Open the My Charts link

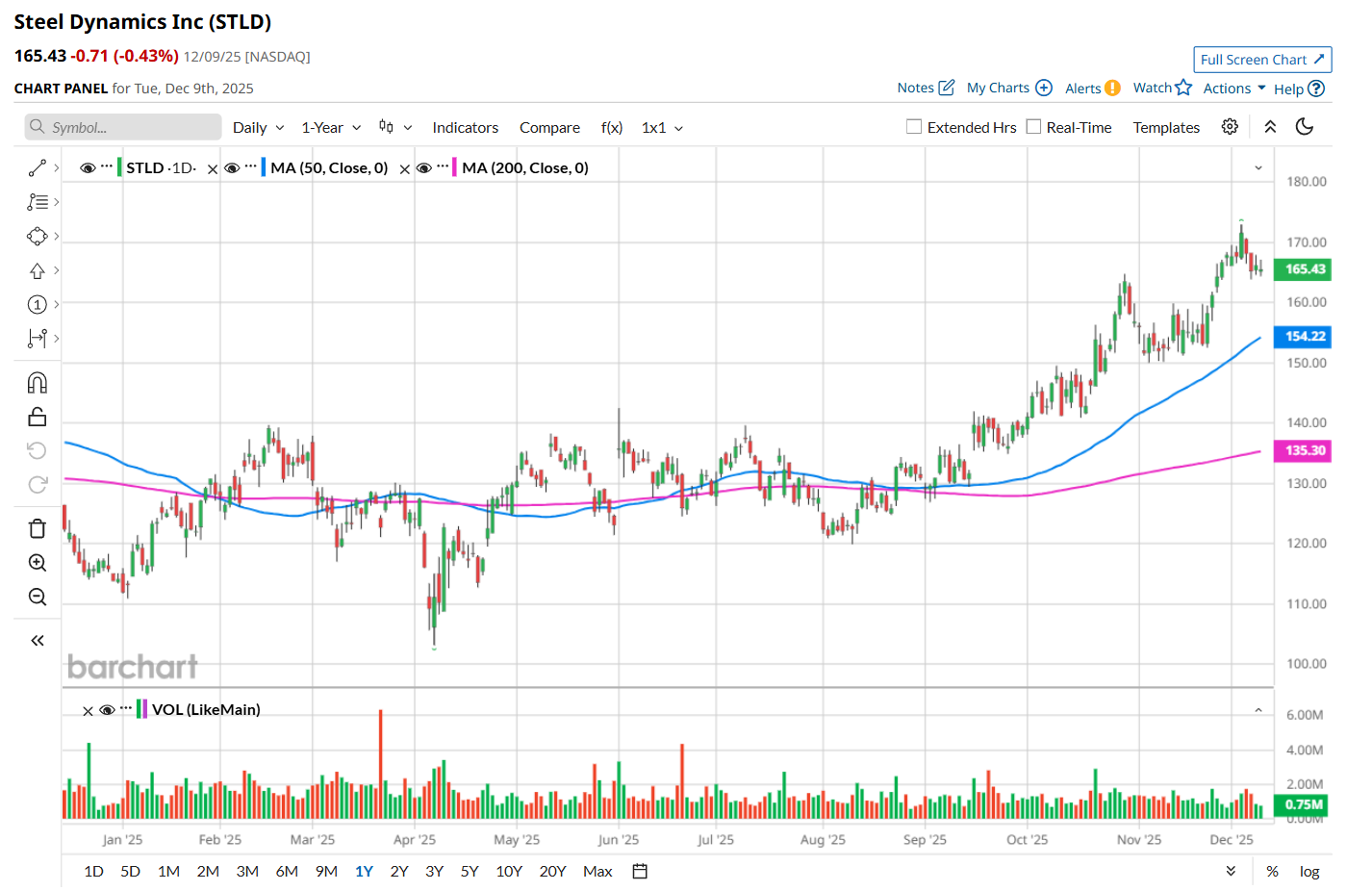[x=1008, y=88]
